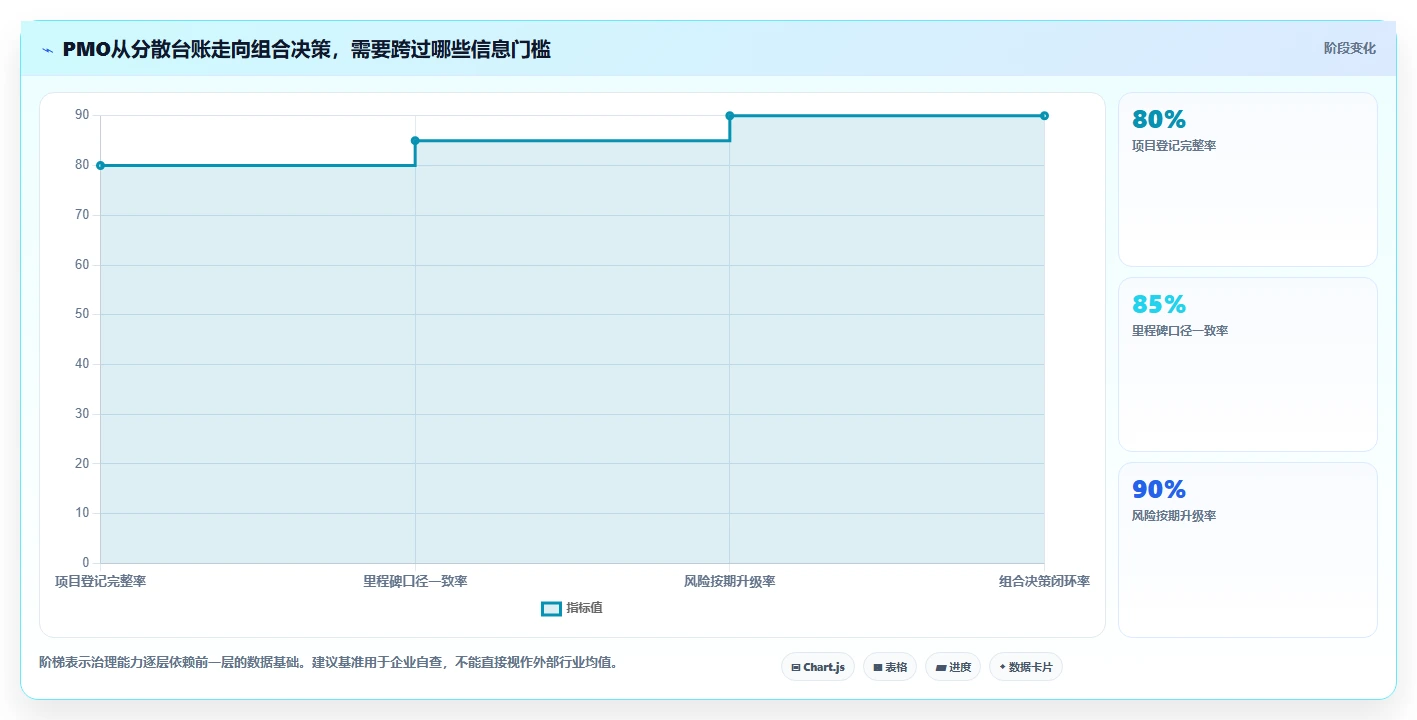Click the x-axis label 里程碑口径一致率

415,581
